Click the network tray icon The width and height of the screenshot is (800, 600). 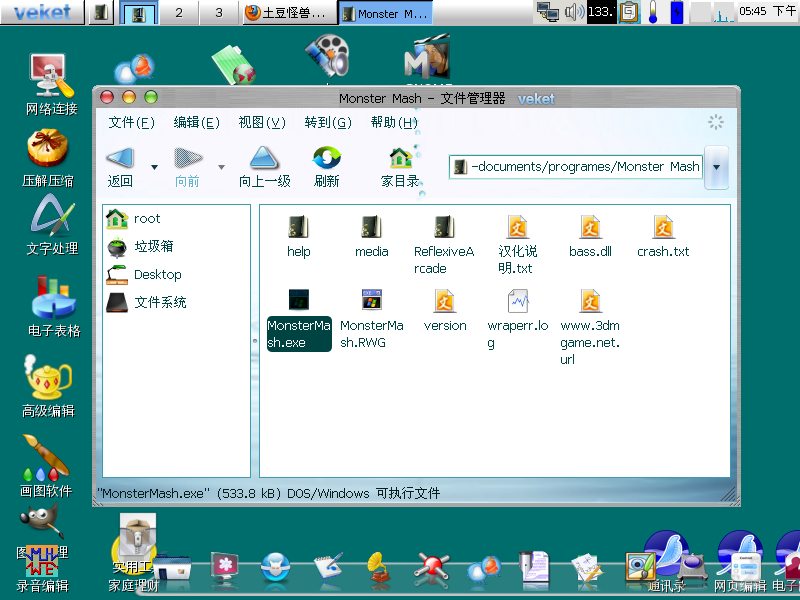click(x=548, y=12)
